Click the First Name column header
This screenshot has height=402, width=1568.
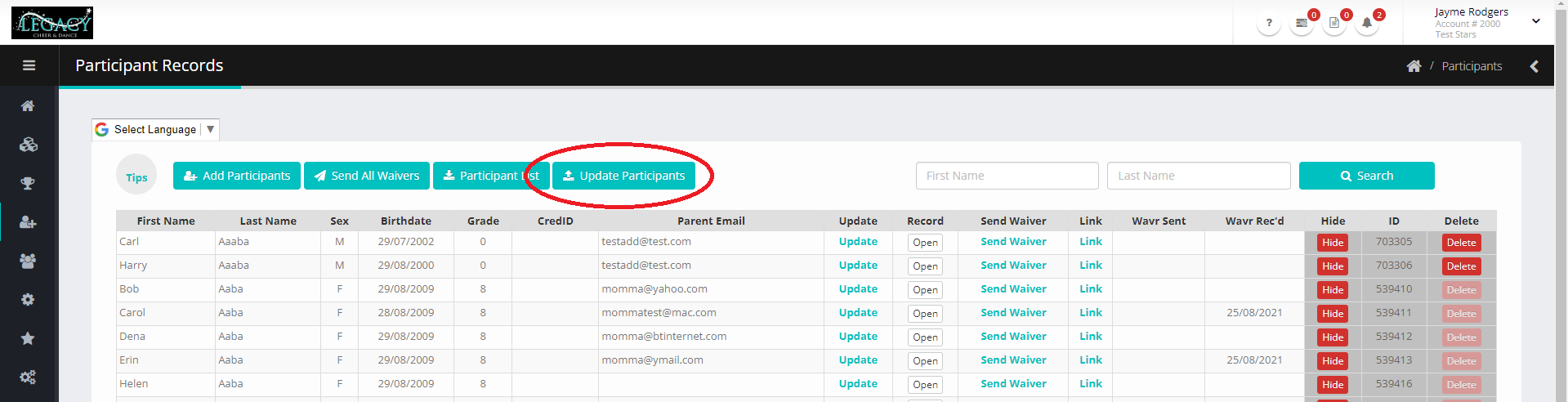coord(166,221)
